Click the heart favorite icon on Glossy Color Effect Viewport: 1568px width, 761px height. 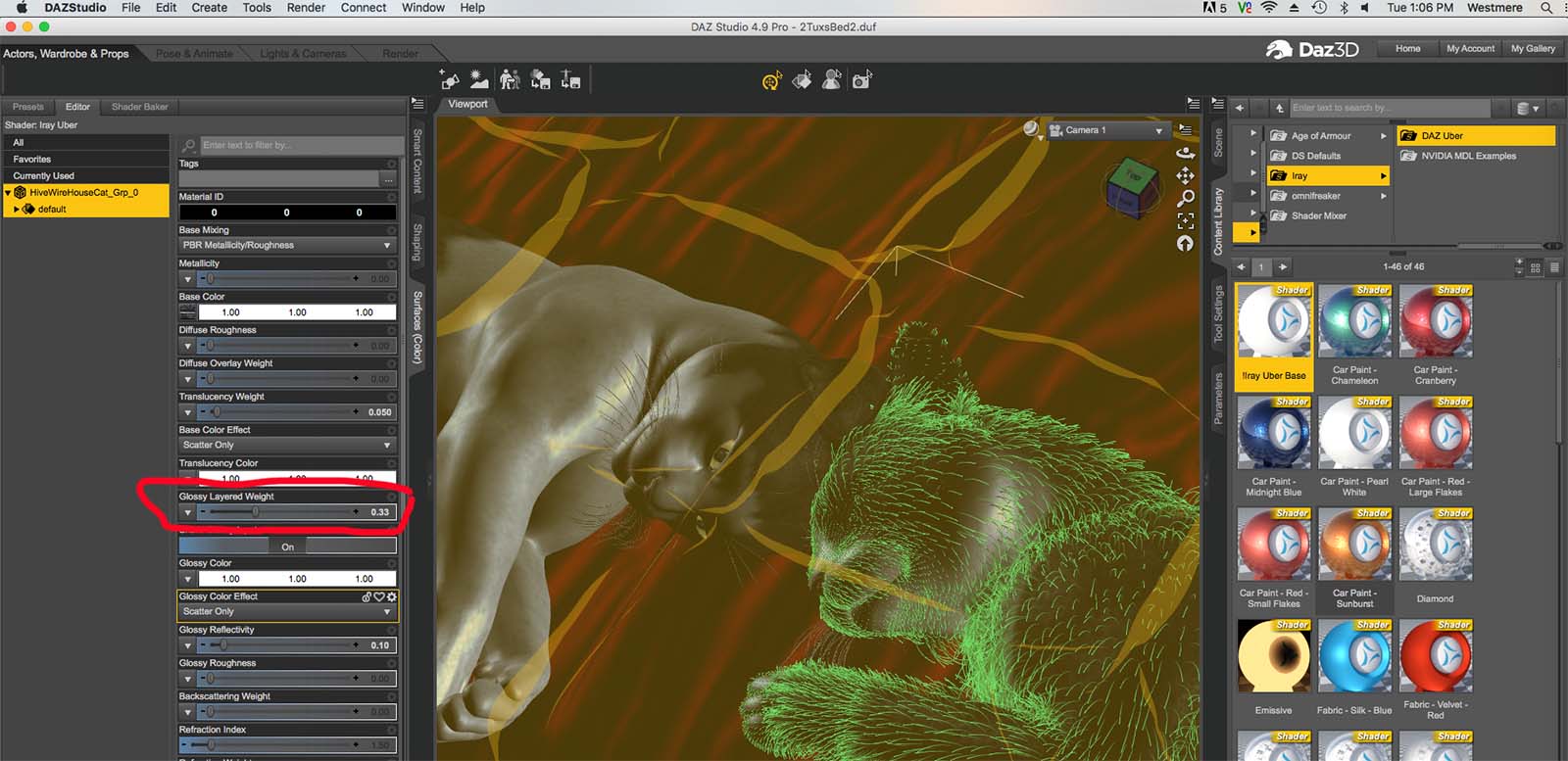[x=379, y=596]
